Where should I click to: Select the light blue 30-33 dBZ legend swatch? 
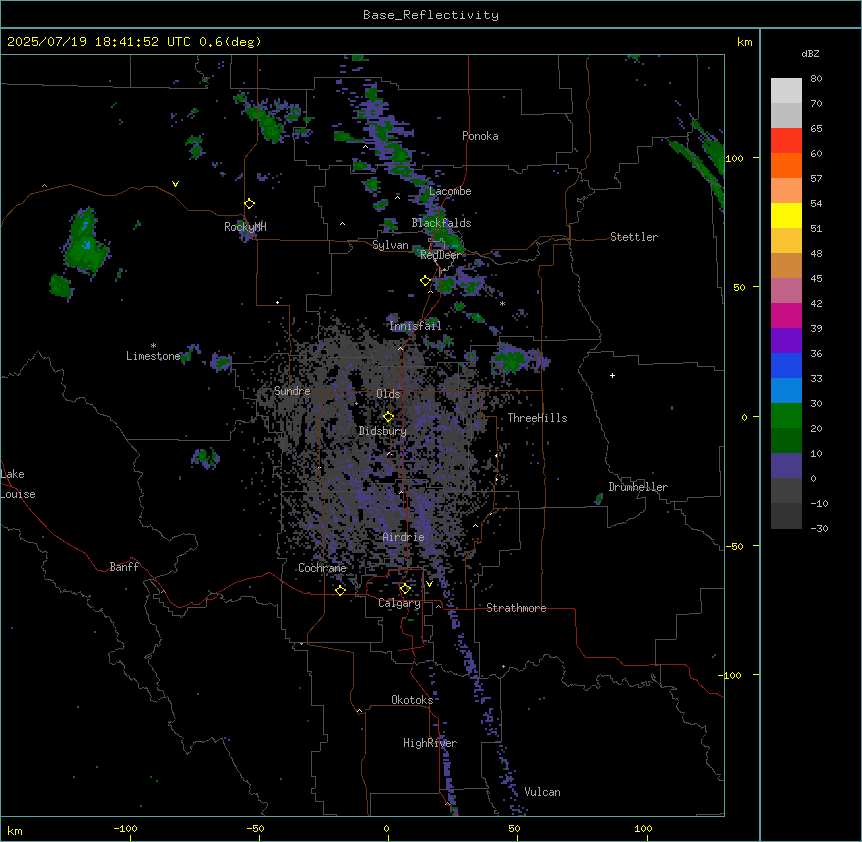786,390
